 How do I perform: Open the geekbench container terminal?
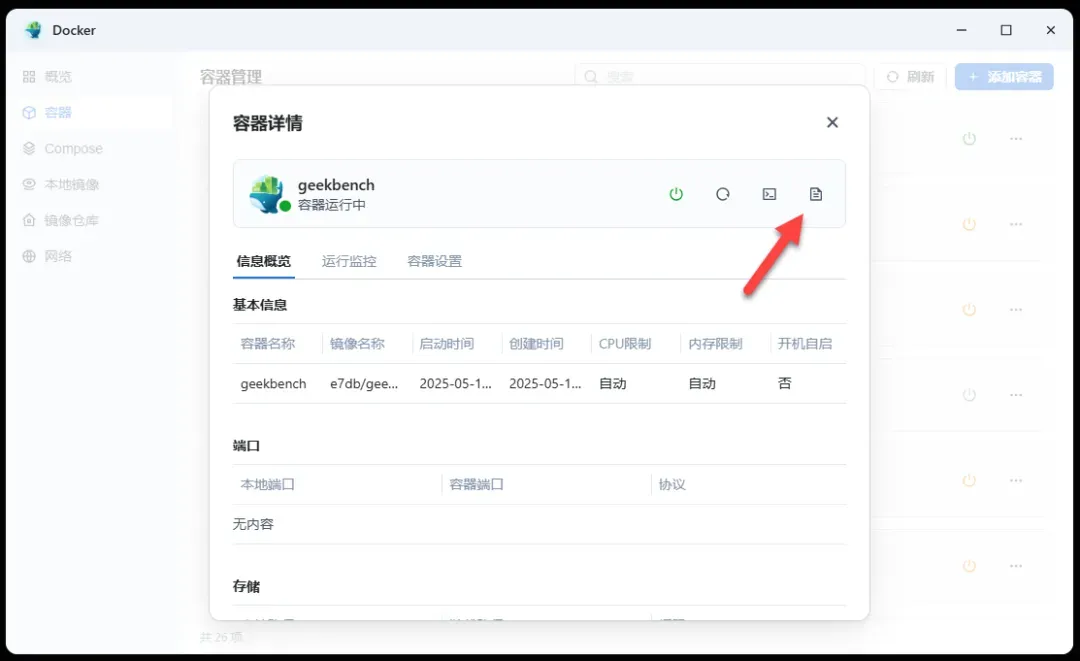point(769,194)
